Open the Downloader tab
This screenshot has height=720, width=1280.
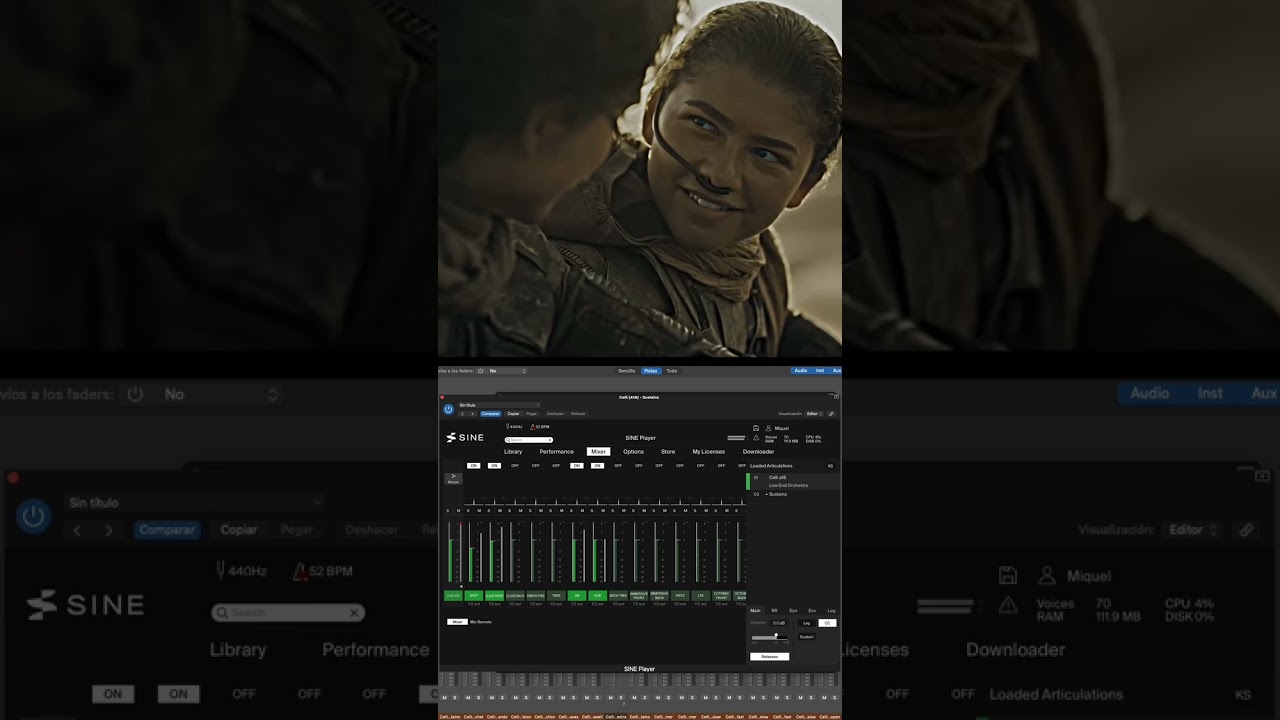tap(758, 452)
